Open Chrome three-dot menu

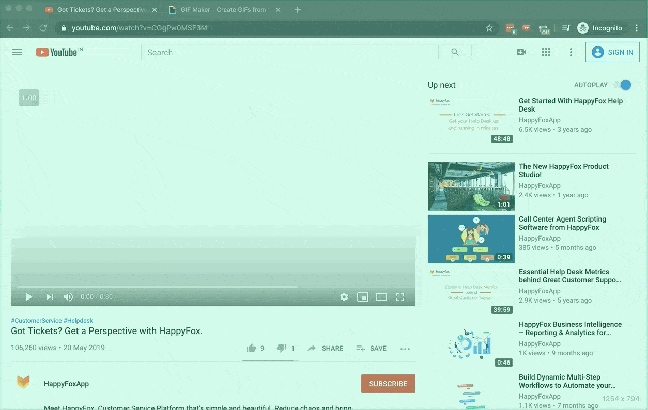coord(637,28)
